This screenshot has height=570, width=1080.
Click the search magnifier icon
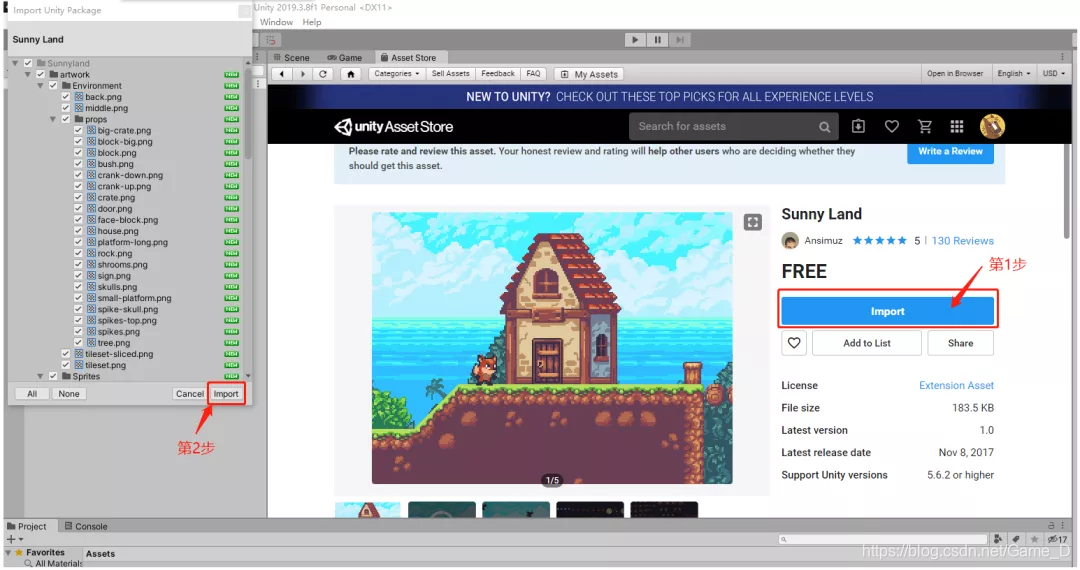tap(824, 127)
